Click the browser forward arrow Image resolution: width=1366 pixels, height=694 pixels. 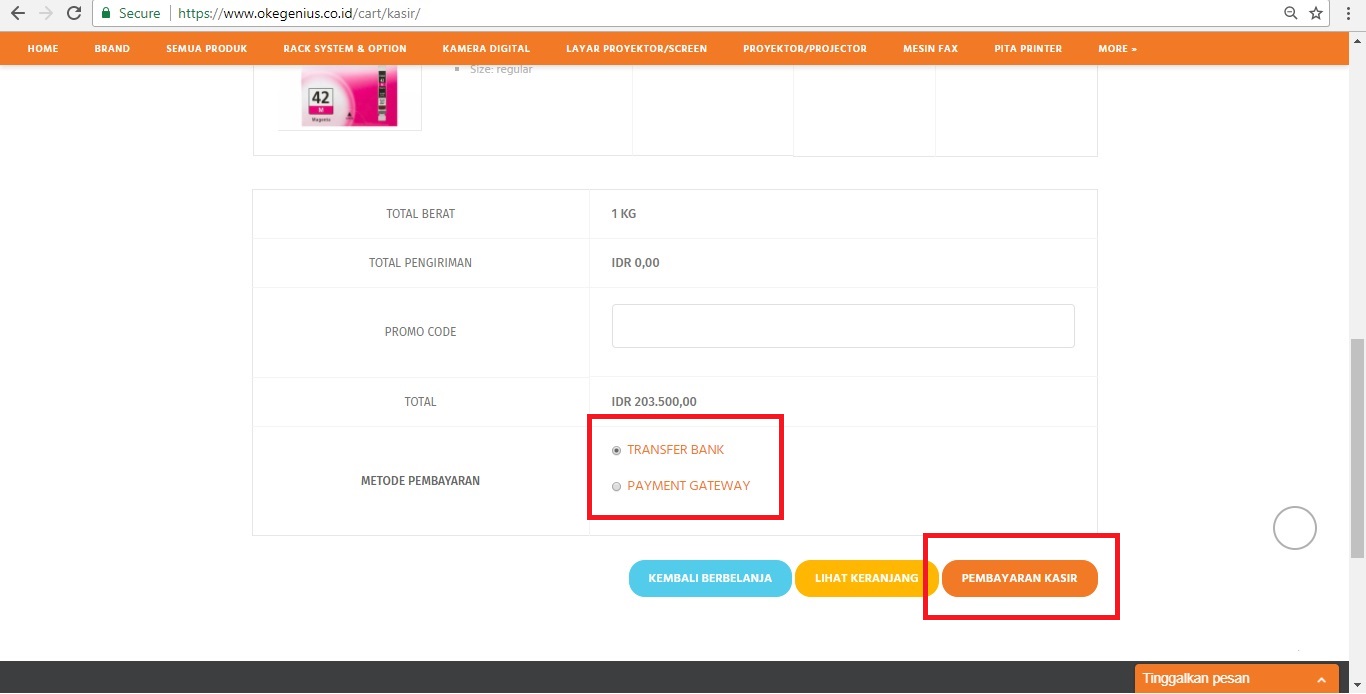[45, 14]
